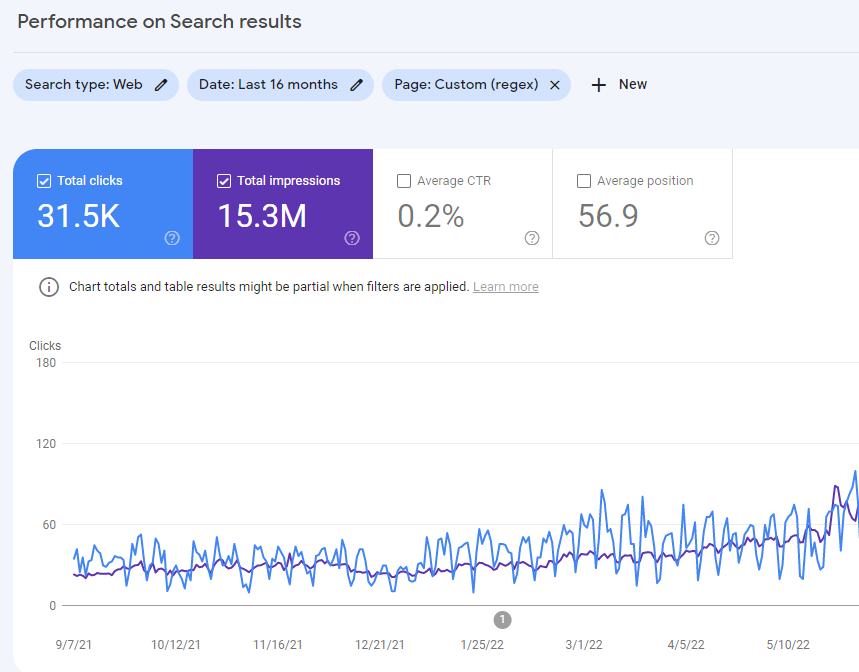This screenshot has width=859, height=672.
Task: Click the pencil icon on Date filter
Action: pos(356,85)
